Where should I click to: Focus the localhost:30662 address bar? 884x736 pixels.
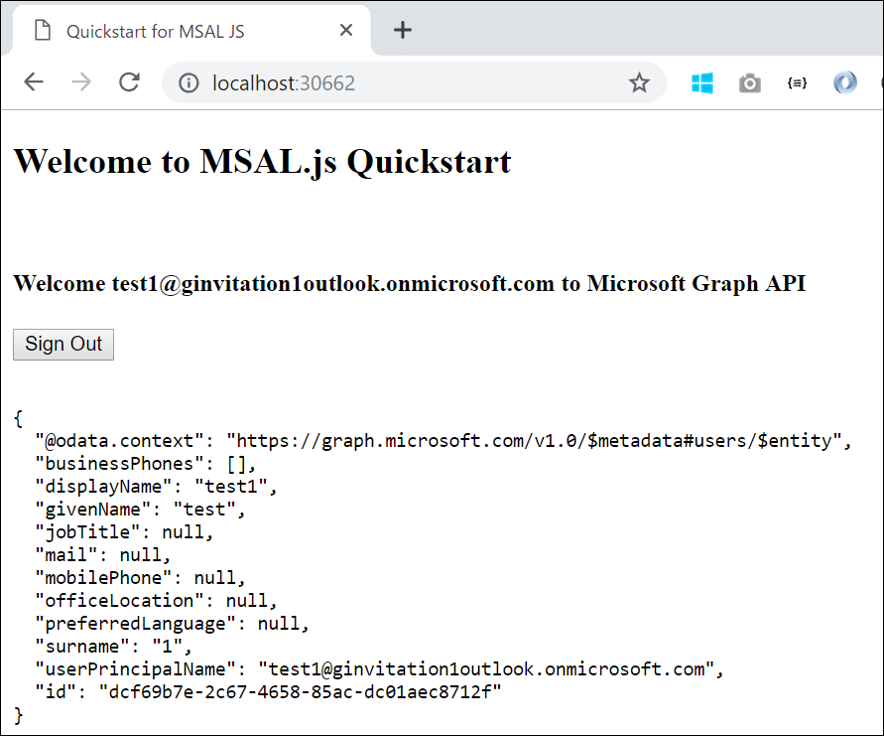tap(414, 83)
